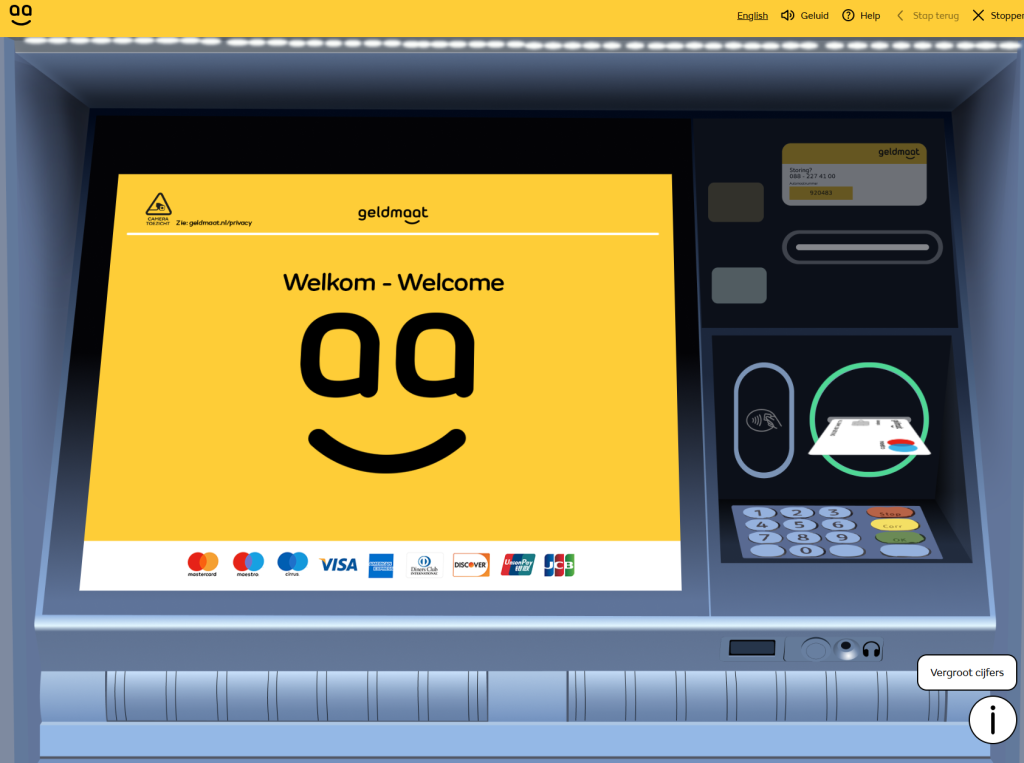Click keypad key 5

(800, 525)
